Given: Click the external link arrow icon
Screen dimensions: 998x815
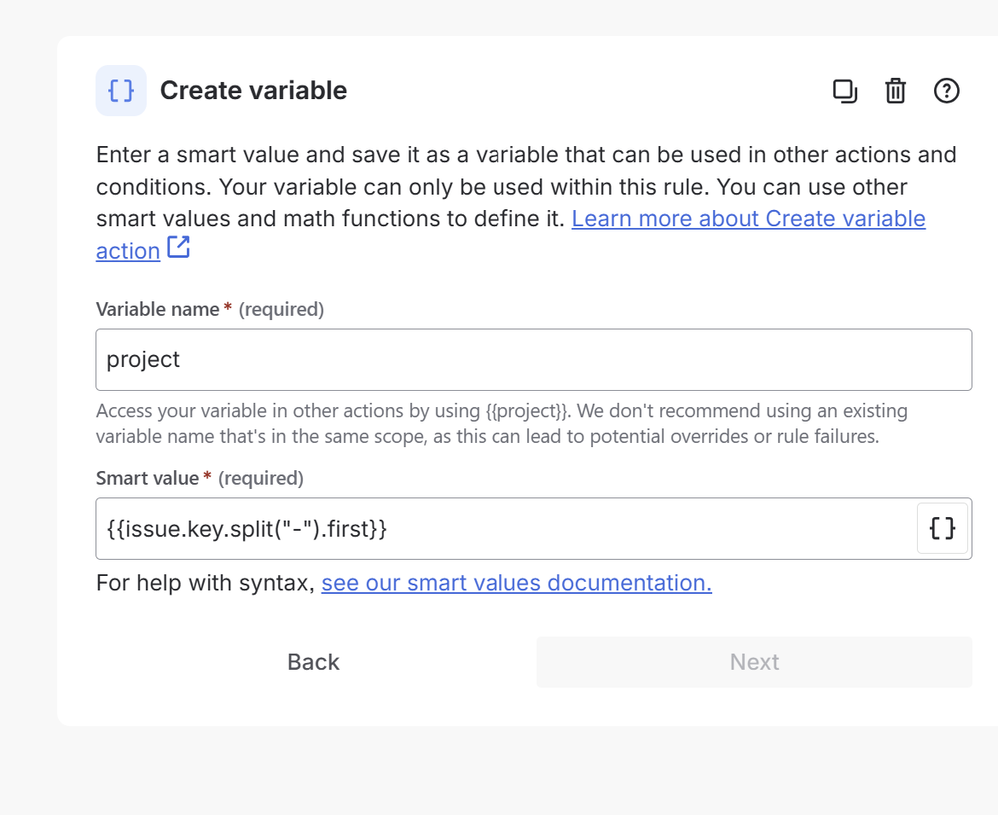Looking at the screenshot, I should (178, 247).
